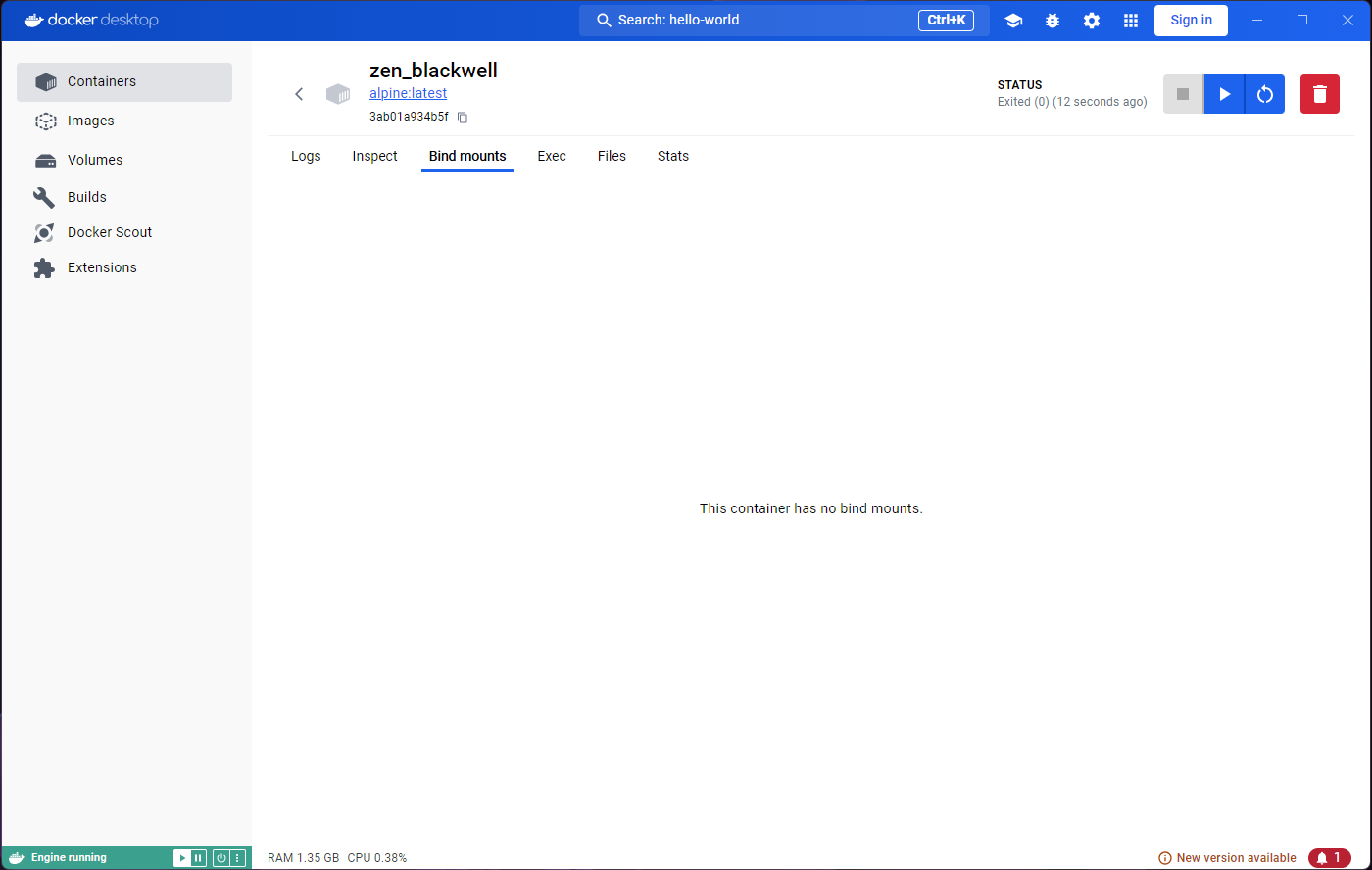Focus the Search: hello-world field

point(784,21)
